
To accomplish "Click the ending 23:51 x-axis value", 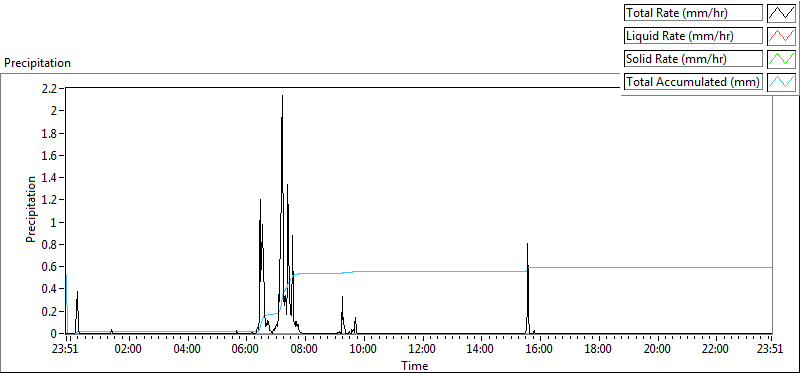I will [771, 350].
